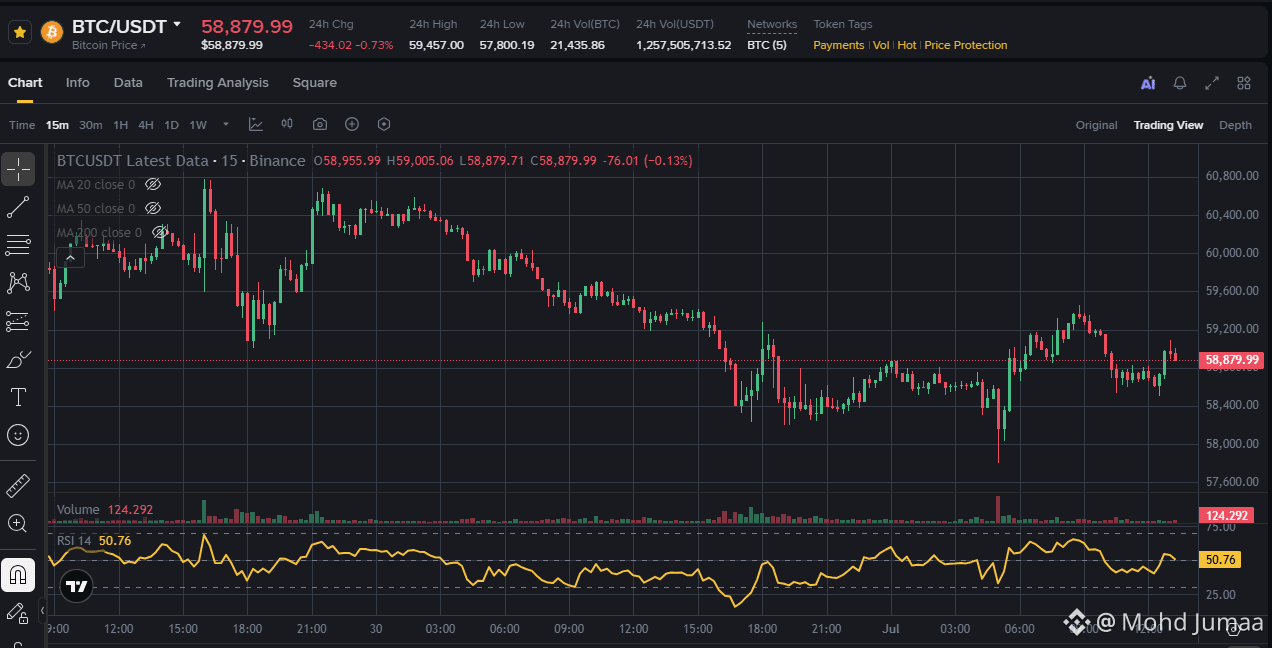Click the TradingView logo on chart
Image resolution: width=1272 pixels, height=648 pixels.
(77, 586)
